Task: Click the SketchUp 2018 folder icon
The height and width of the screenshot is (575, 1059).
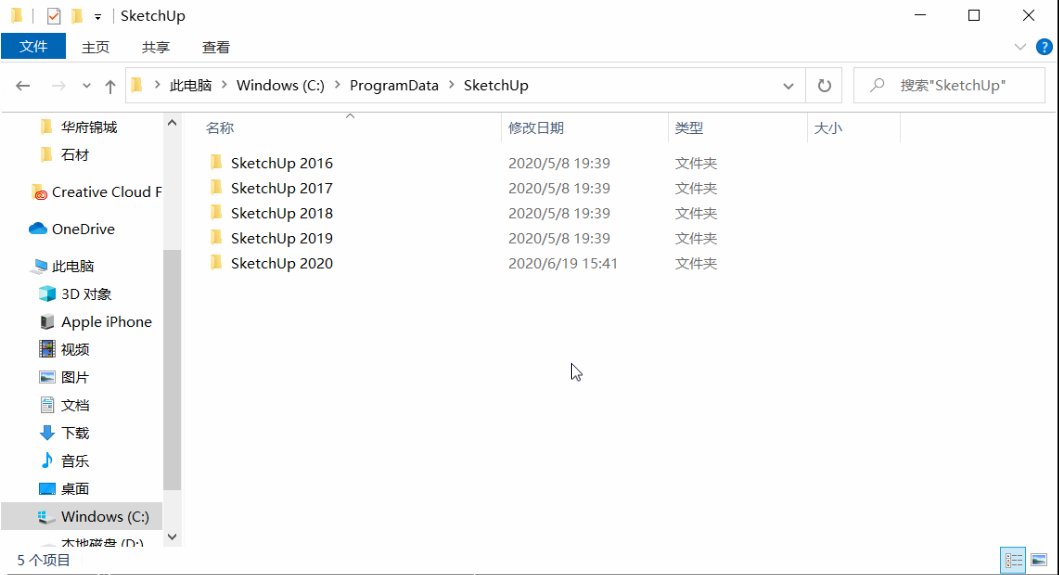Action: pyautogui.click(x=216, y=211)
